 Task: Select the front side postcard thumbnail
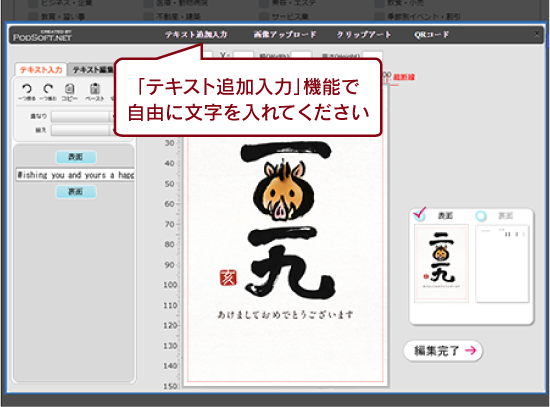442,263
